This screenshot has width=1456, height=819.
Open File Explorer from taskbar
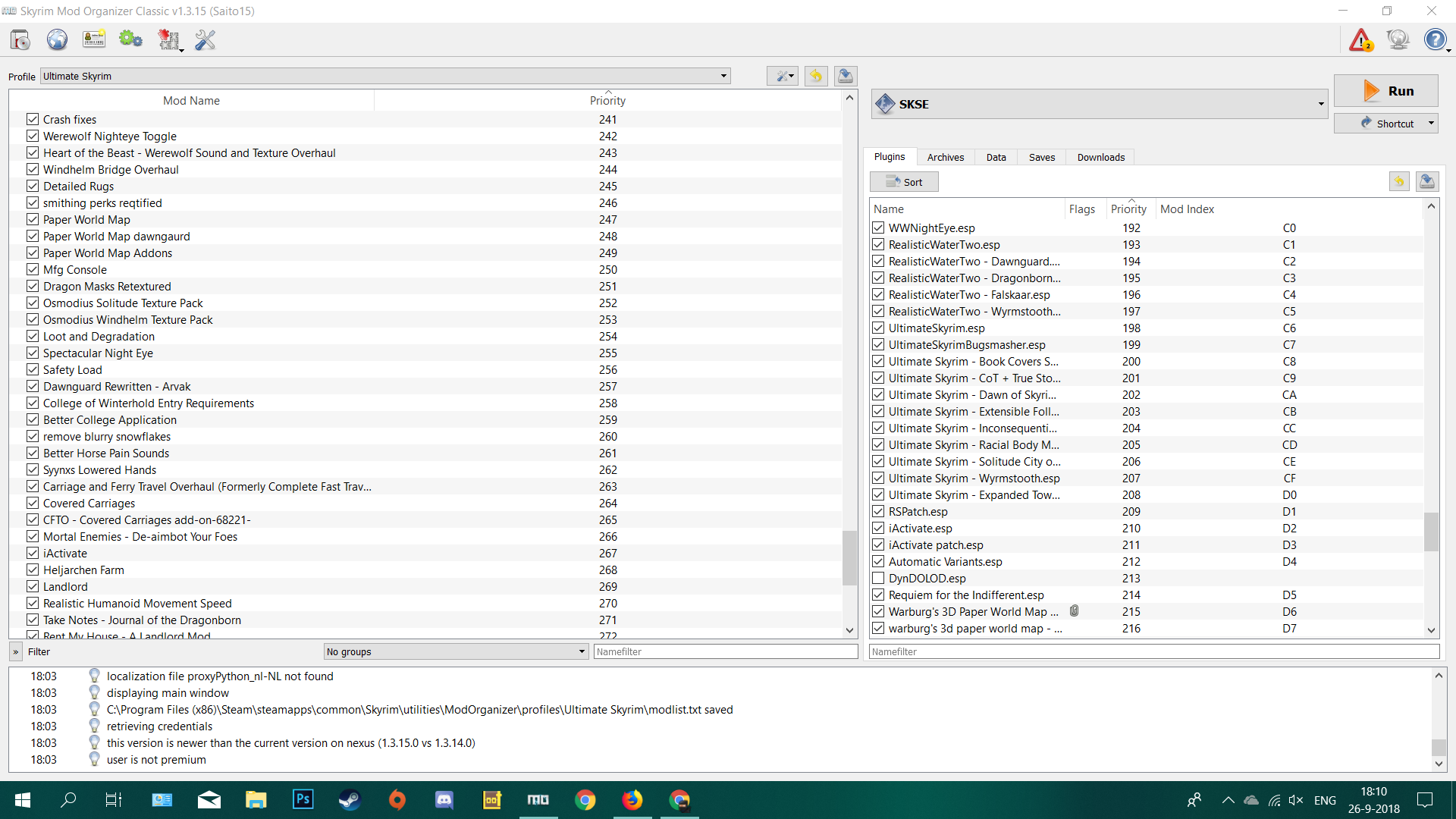256,800
